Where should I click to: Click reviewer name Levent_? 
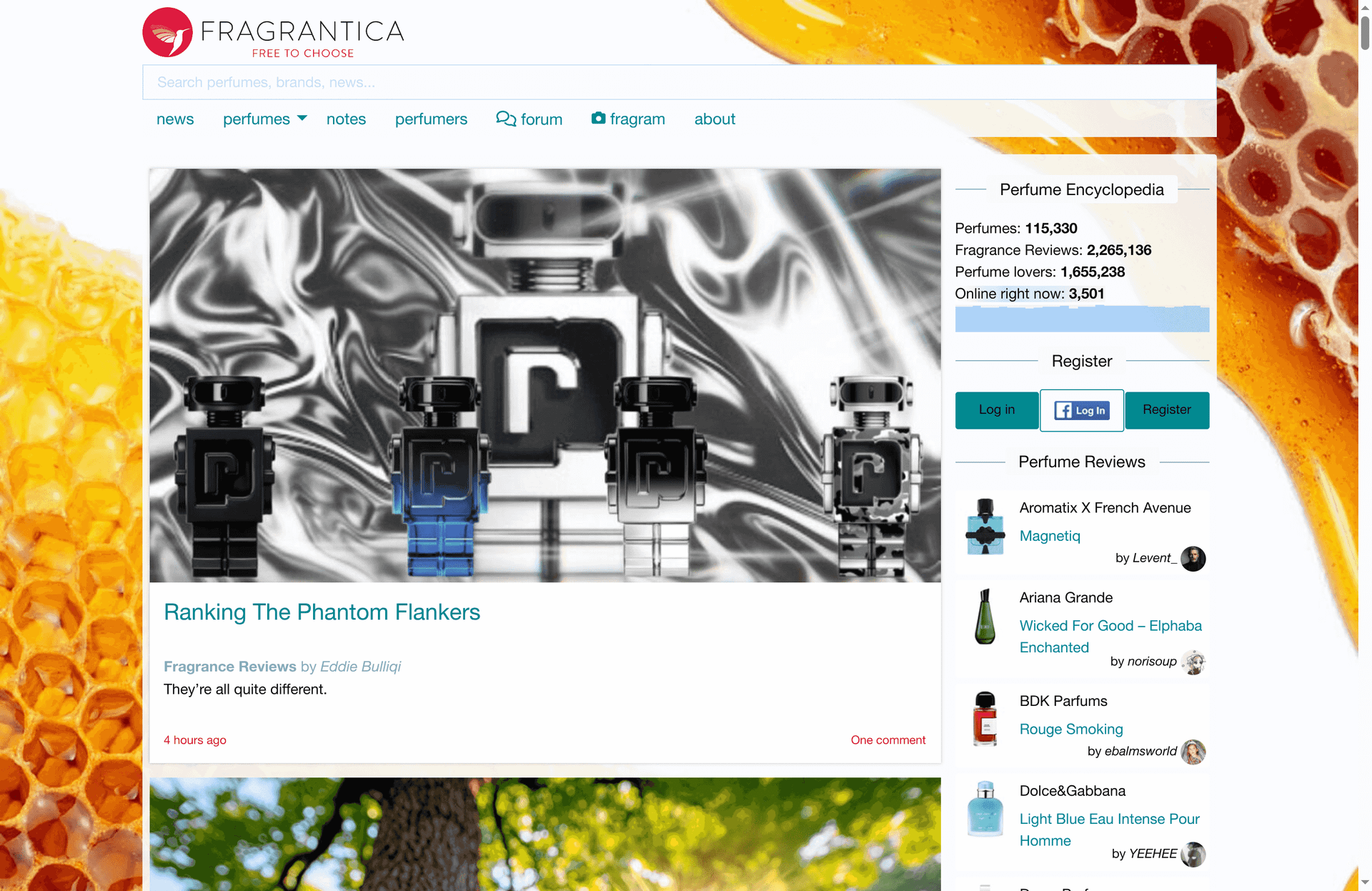[1155, 558]
